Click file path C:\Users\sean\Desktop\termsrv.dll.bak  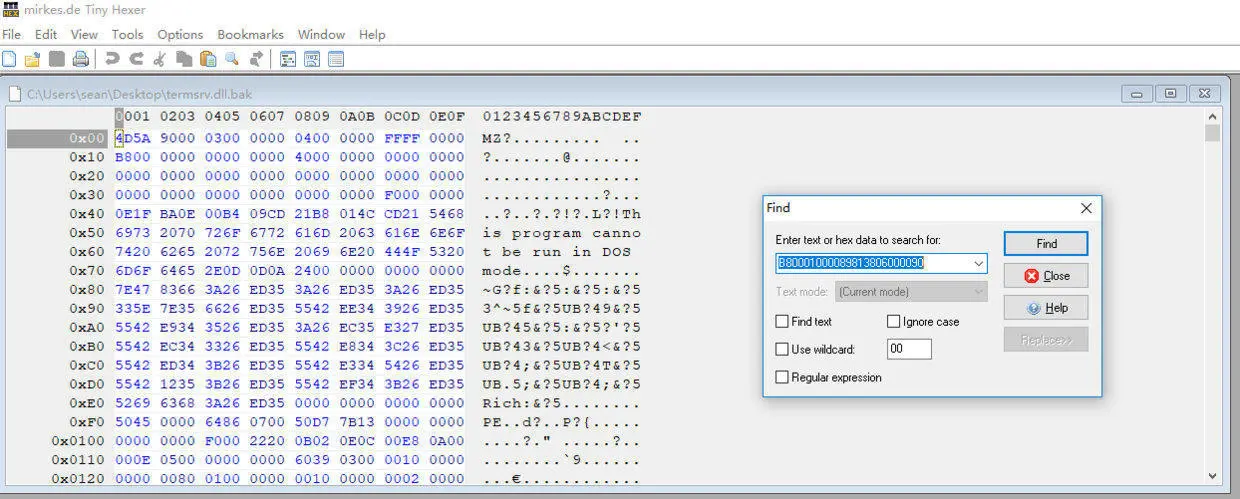139,95
